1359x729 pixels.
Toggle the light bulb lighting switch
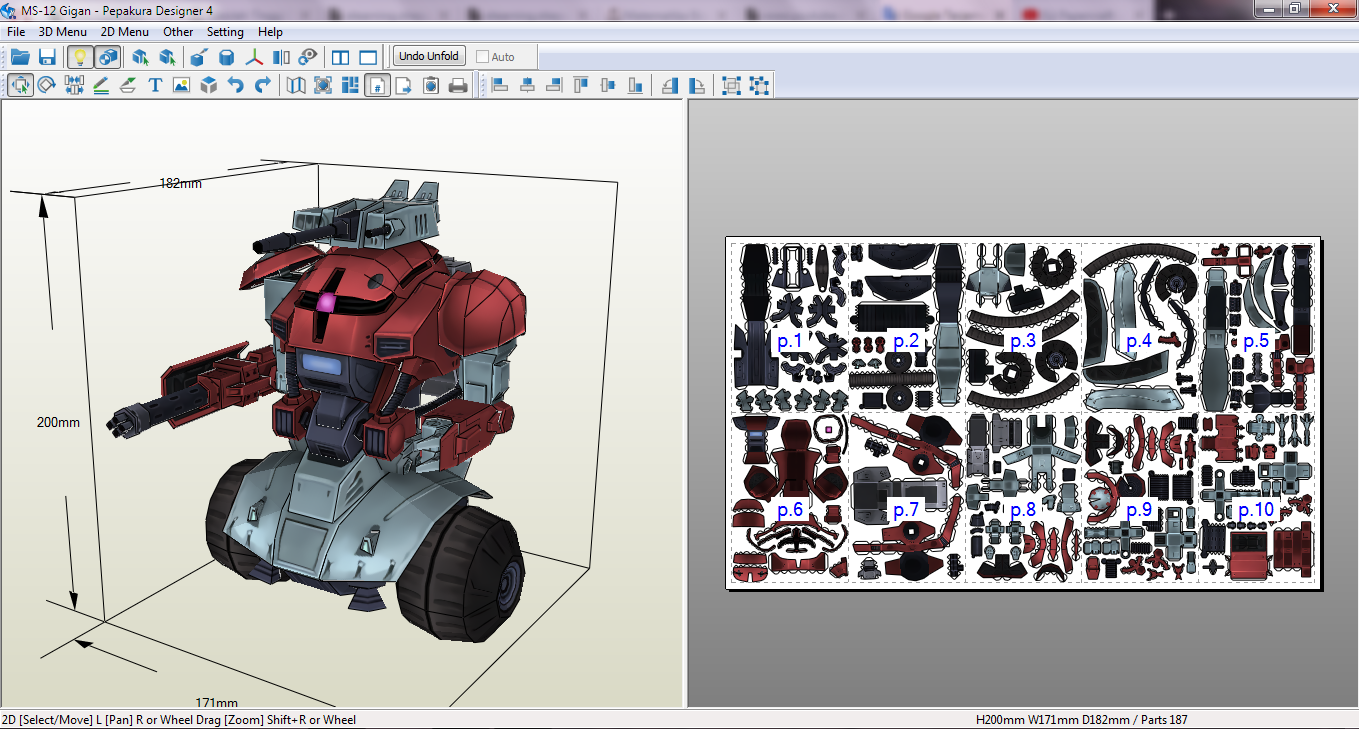click(x=81, y=57)
